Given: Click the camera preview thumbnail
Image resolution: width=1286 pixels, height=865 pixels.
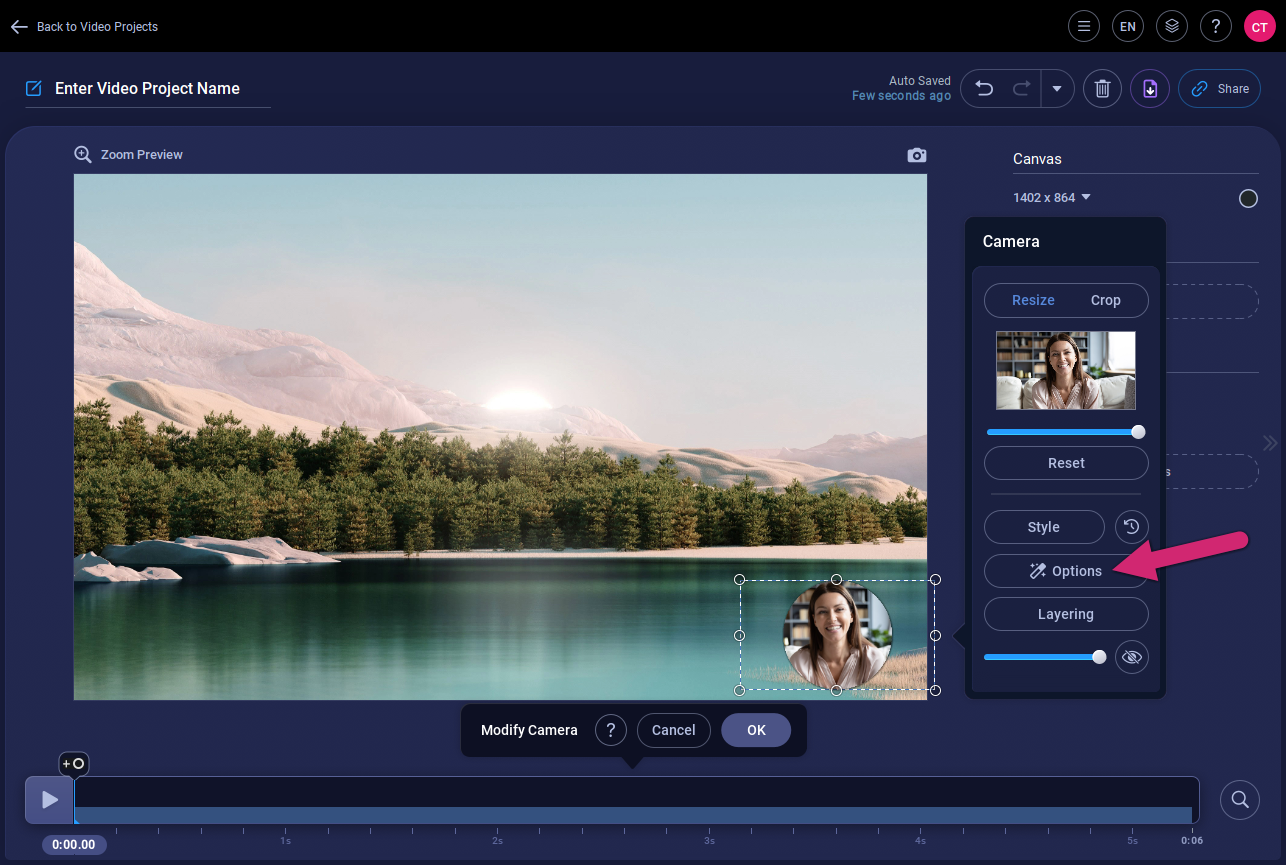Looking at the screenshot, I should [x=1065, y=371].
